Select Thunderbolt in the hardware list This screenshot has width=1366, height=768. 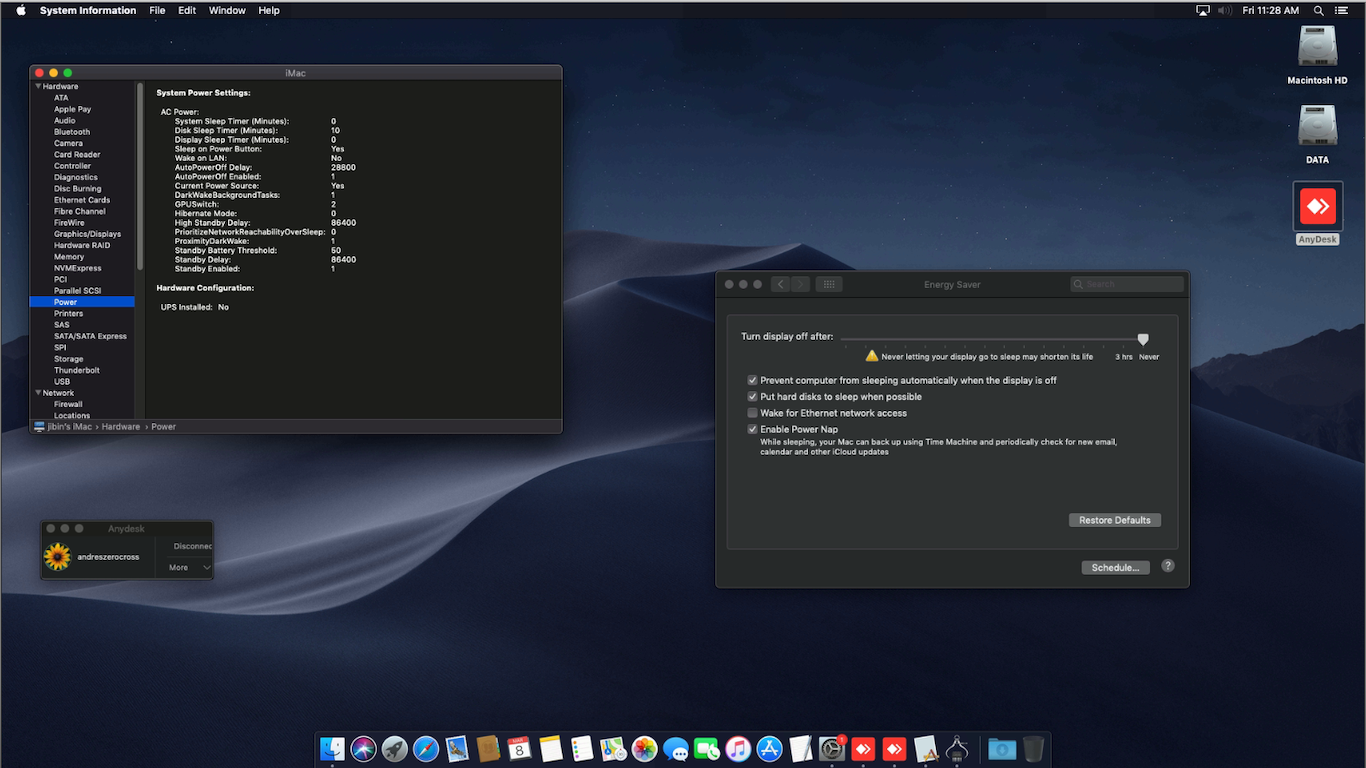[x=77, y=370]
